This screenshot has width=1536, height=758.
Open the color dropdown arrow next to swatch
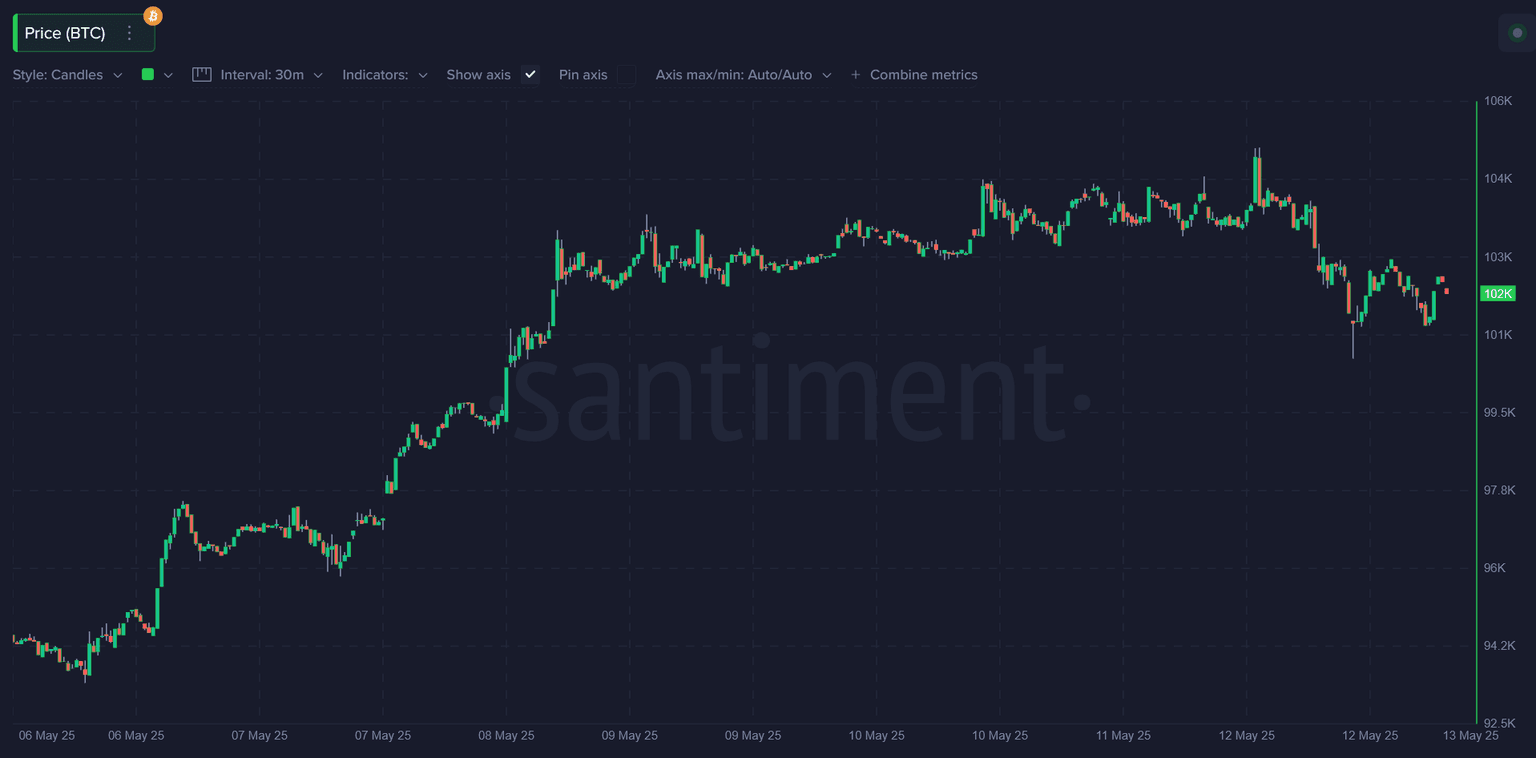coord(168,75)
